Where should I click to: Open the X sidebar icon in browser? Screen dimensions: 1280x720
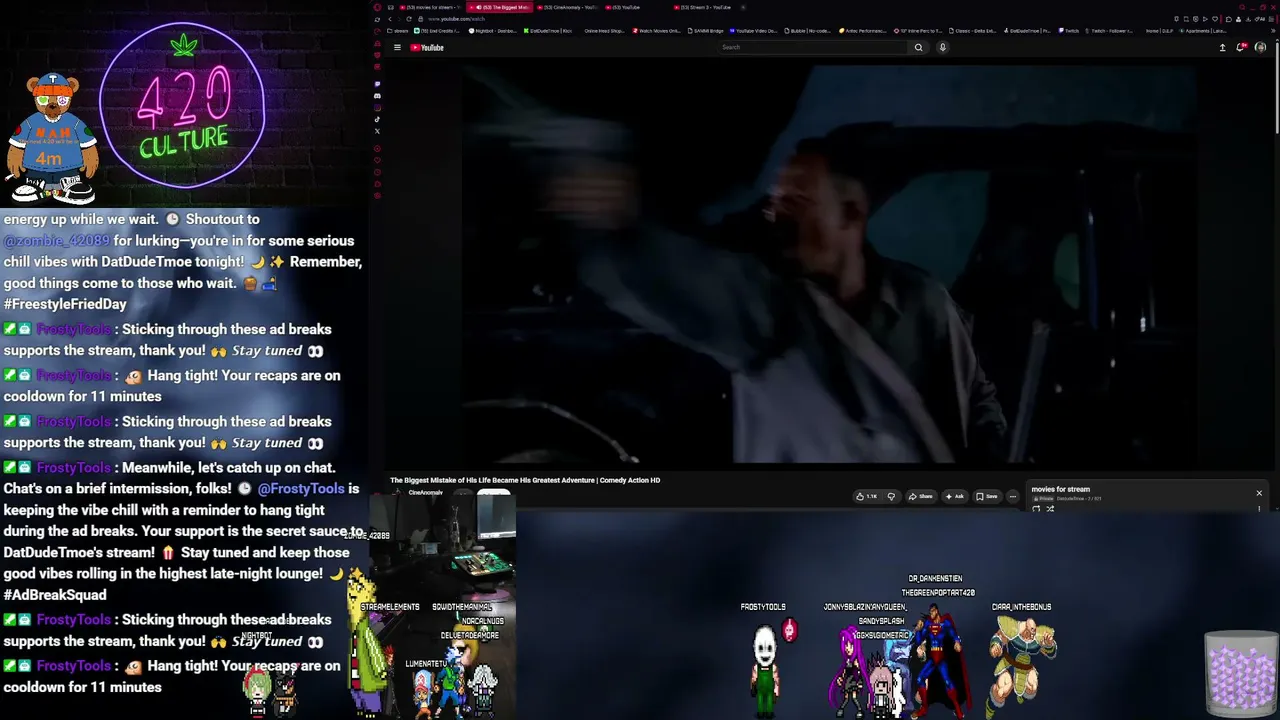(x=377, y=131)
